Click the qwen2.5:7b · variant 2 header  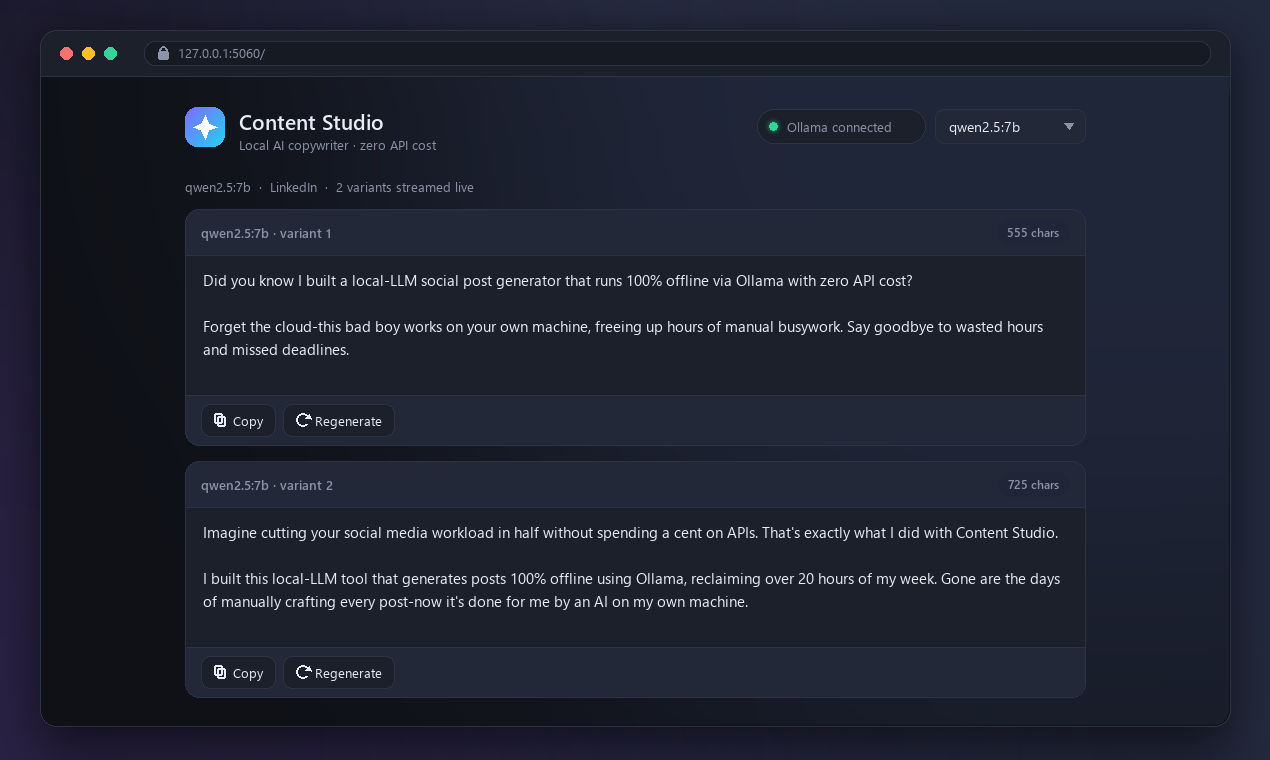(x=267, y=485)
